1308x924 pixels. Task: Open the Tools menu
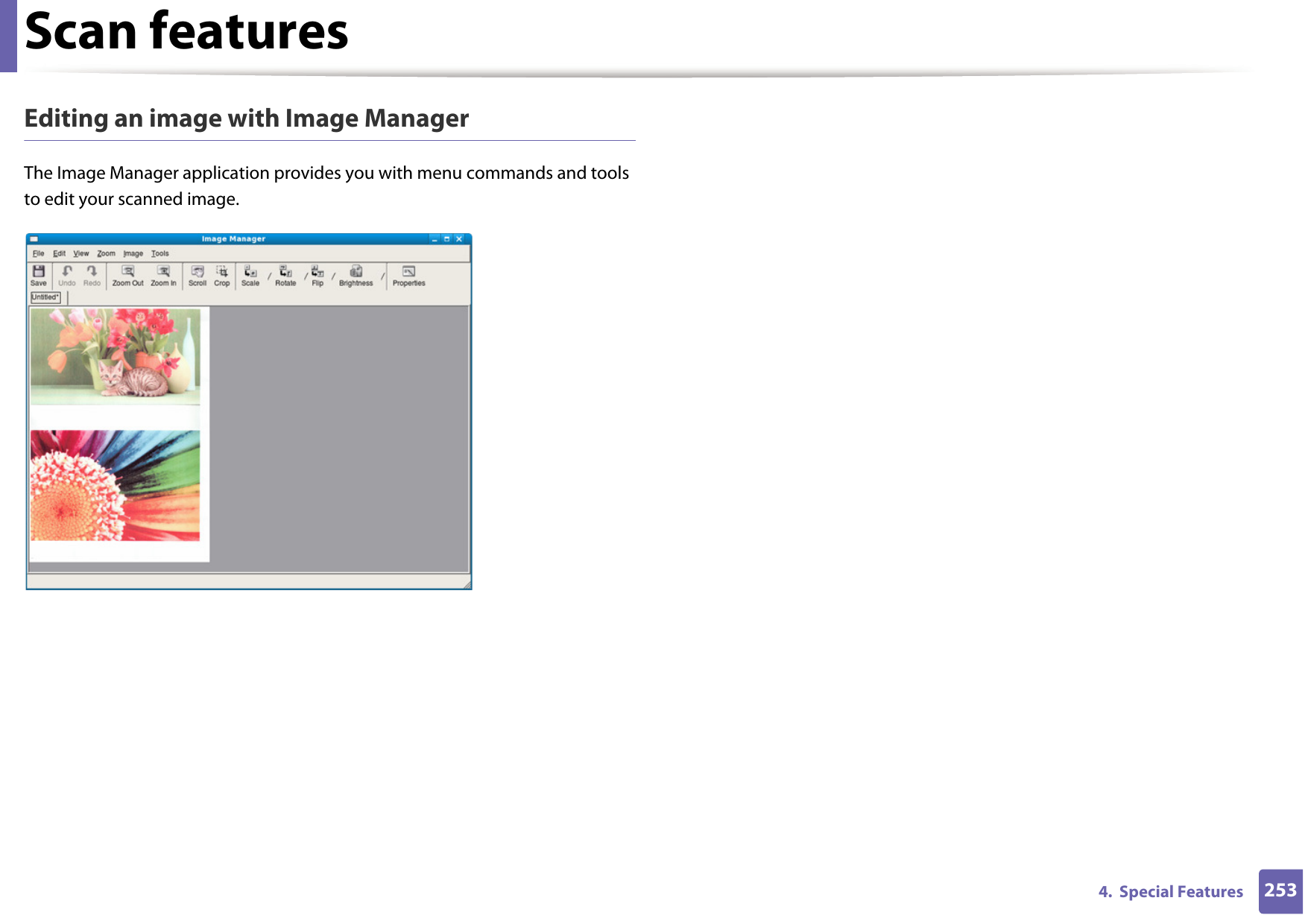(x=159, y=253)
